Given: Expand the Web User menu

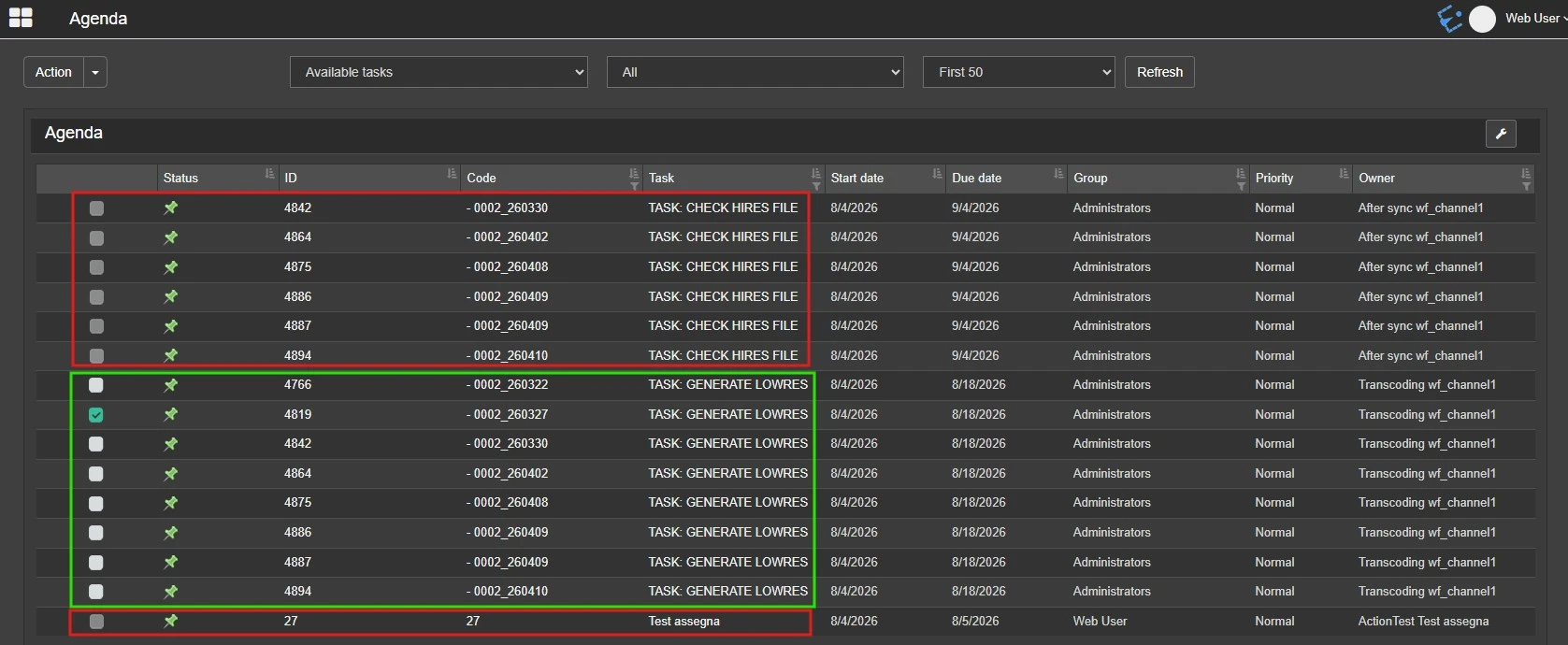Looking at the screenshot, I should click(1536, 18).
